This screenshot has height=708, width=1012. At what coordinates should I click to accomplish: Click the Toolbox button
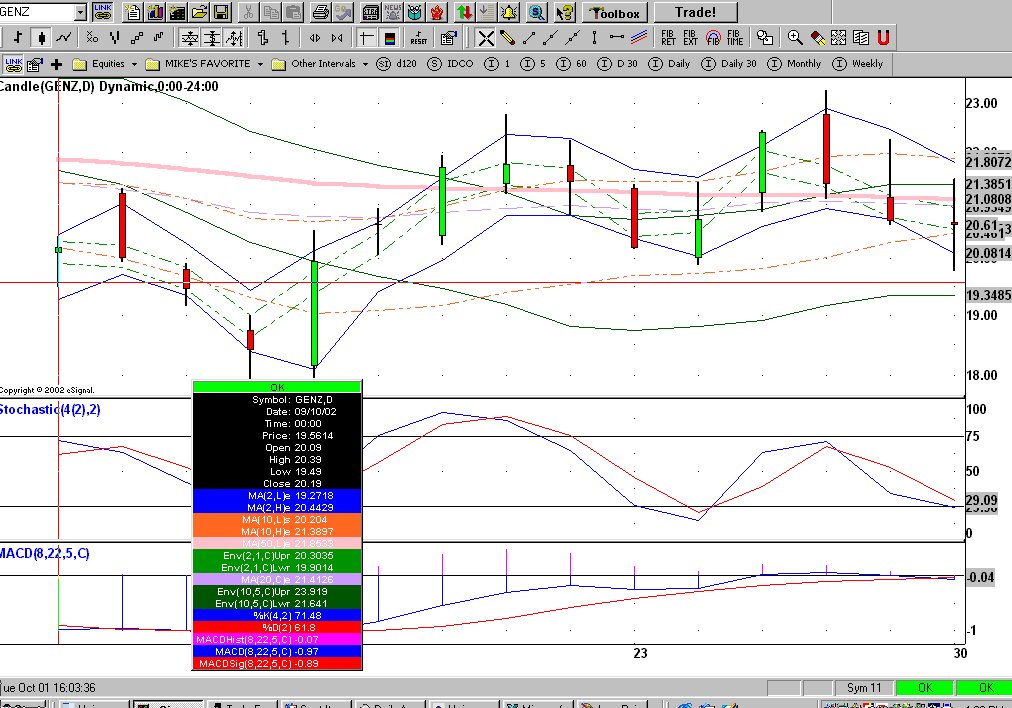pyautogui.click(x=616, y=13)
